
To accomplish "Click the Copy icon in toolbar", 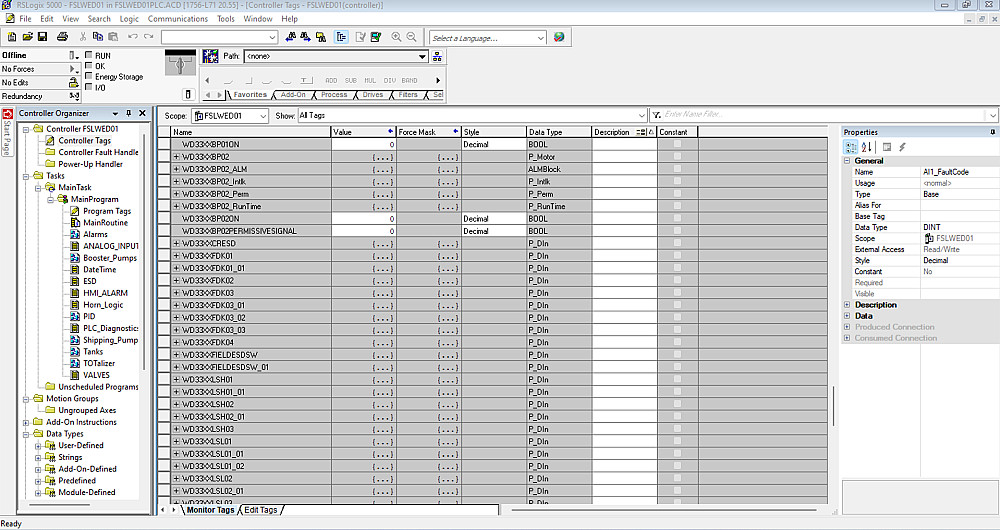I will [98, 37].
